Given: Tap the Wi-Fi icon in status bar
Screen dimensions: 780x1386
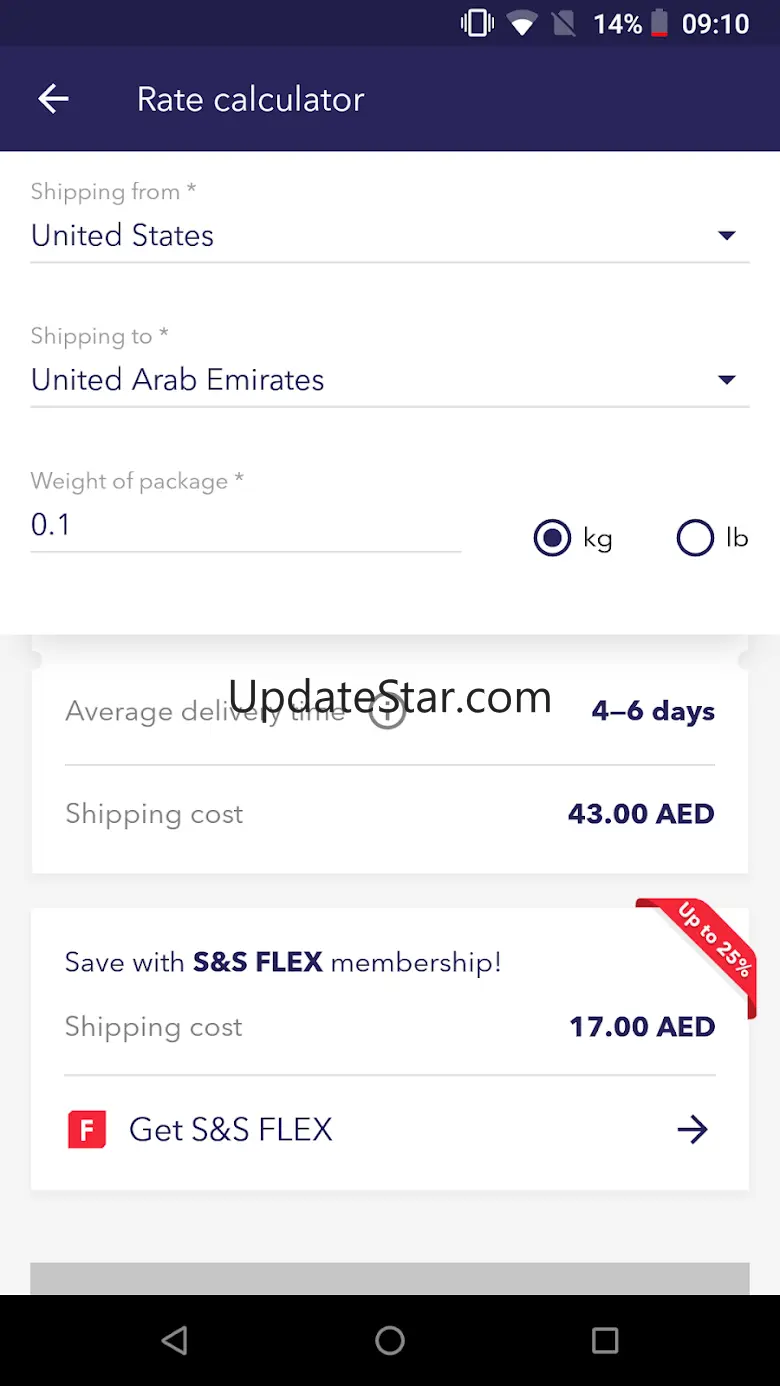Looking at the screenshot, I should click(x=521, y=23).
